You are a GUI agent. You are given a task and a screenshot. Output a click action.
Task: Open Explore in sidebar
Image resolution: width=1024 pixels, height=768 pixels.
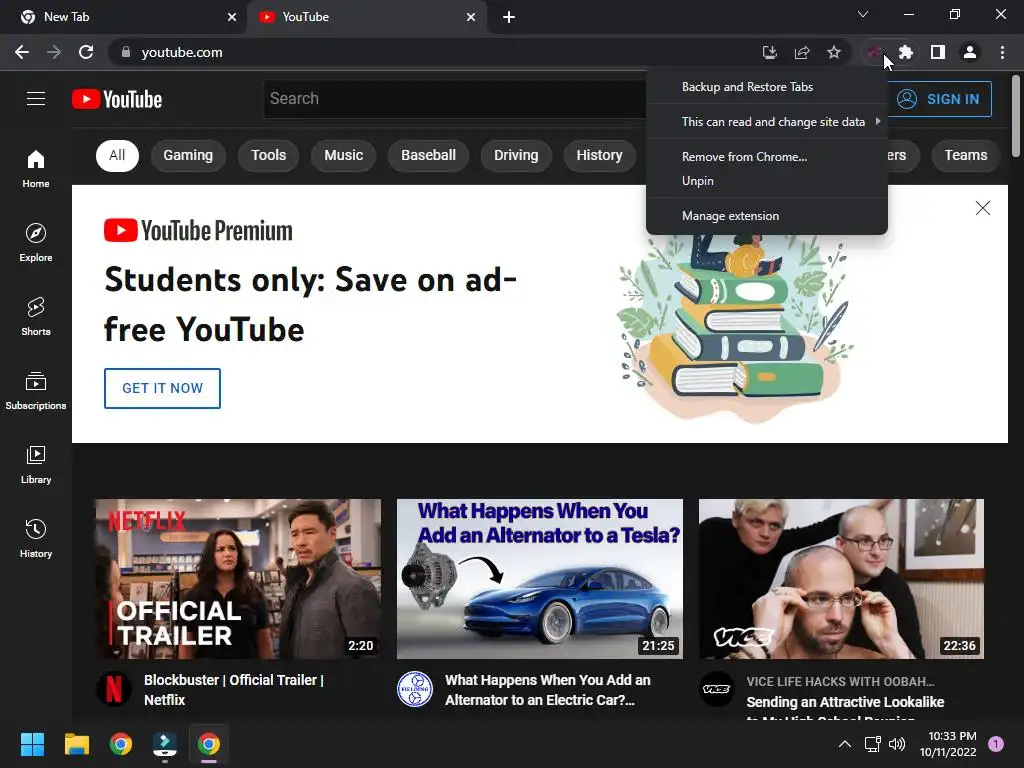[36, 243]
